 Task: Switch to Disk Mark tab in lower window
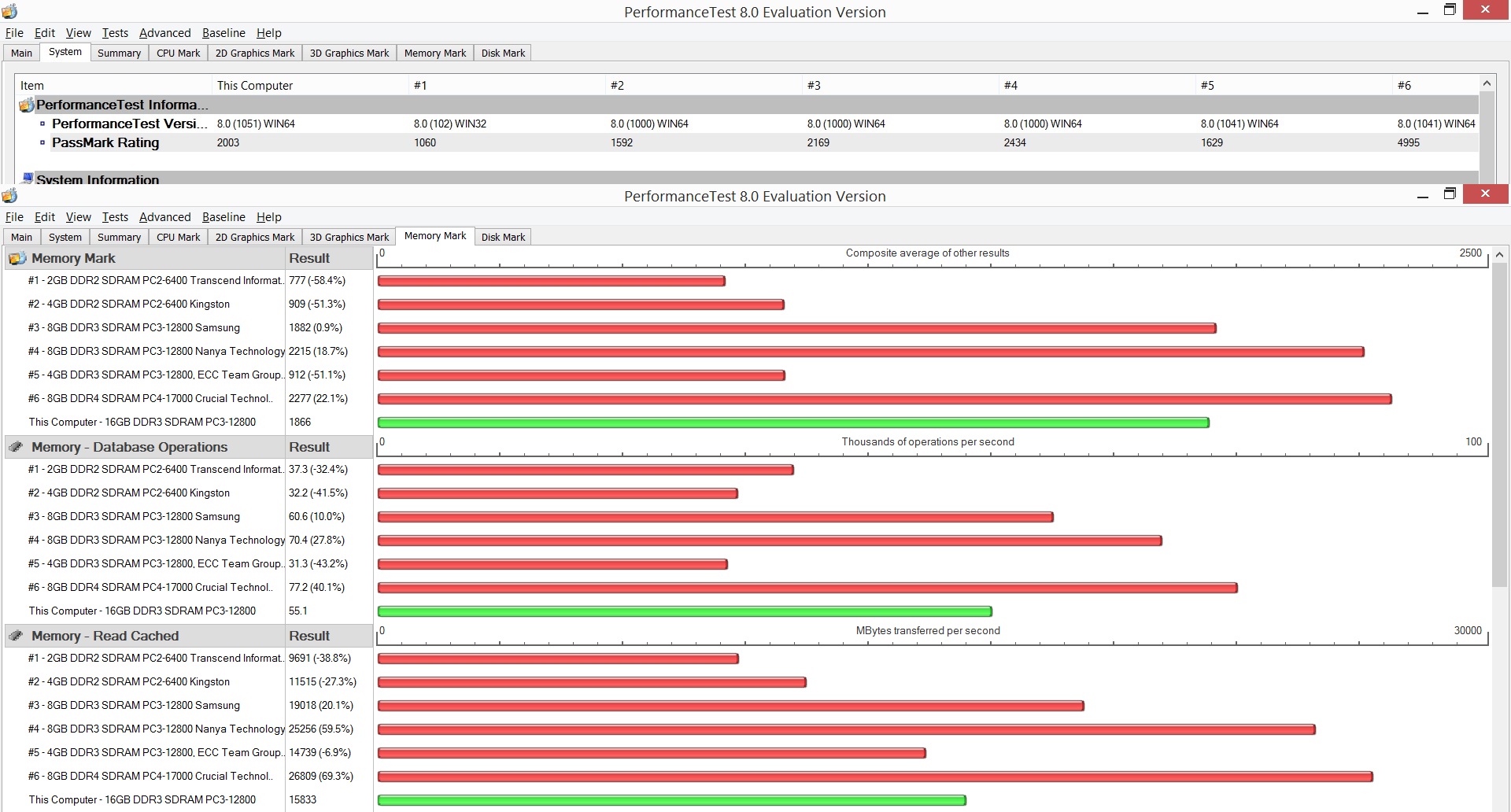click(503, 237)
